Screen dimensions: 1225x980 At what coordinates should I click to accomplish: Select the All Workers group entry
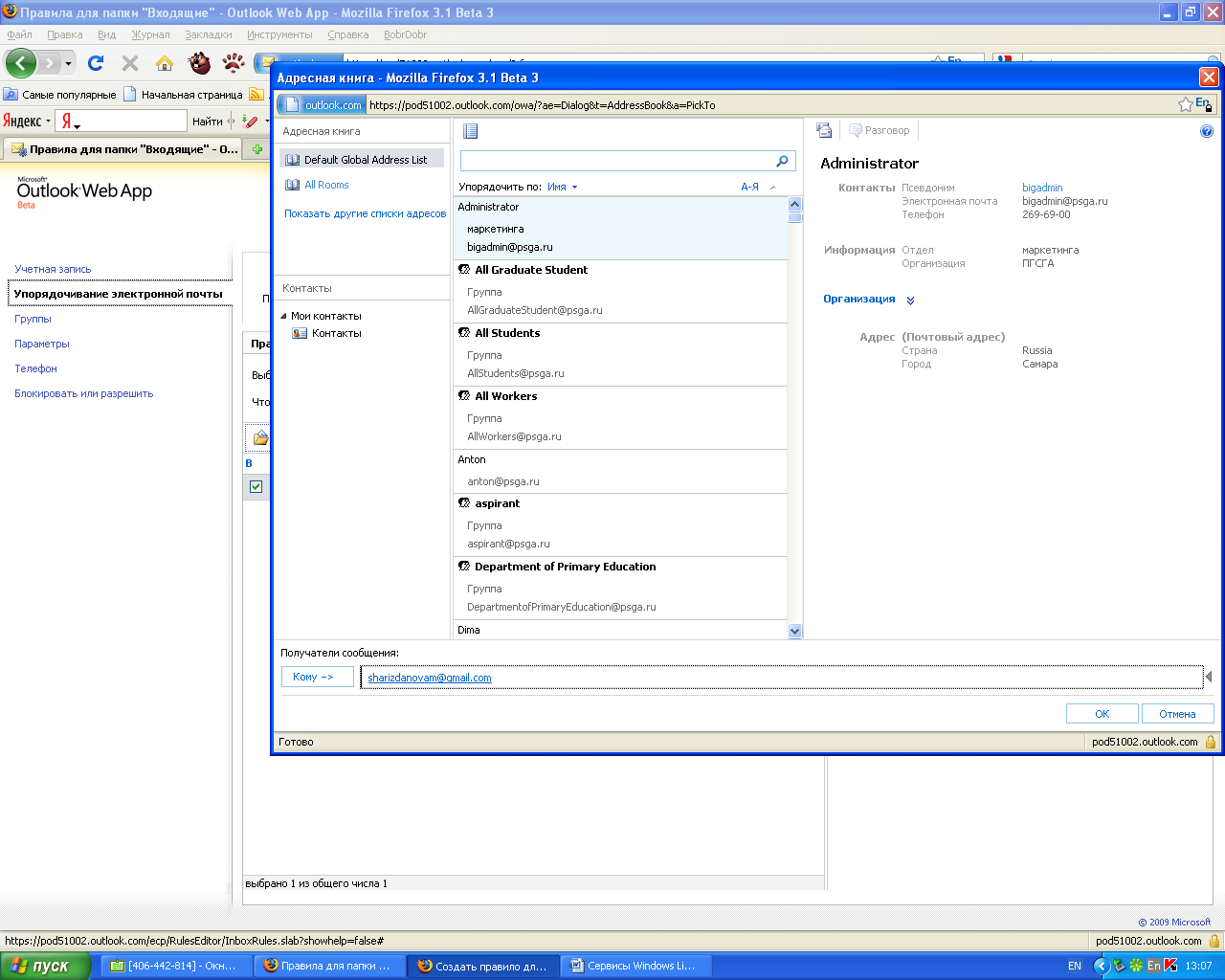[620, 417]
